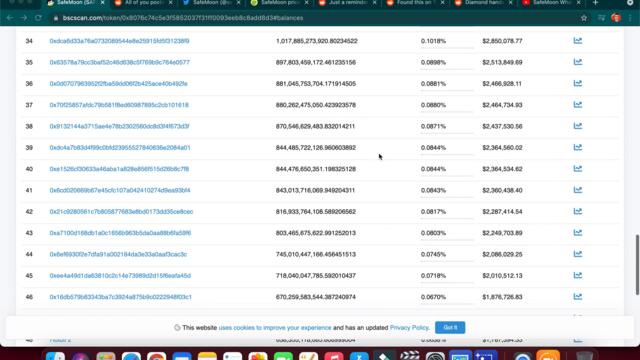
Task: Go forward in browser history
Action: coord(24,18)
